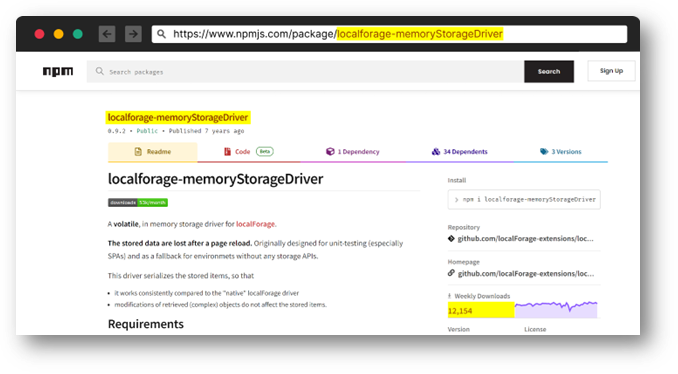Click the Readme tab file icon
The height and width of the screenshot is (374, 678).
(138, 151)
